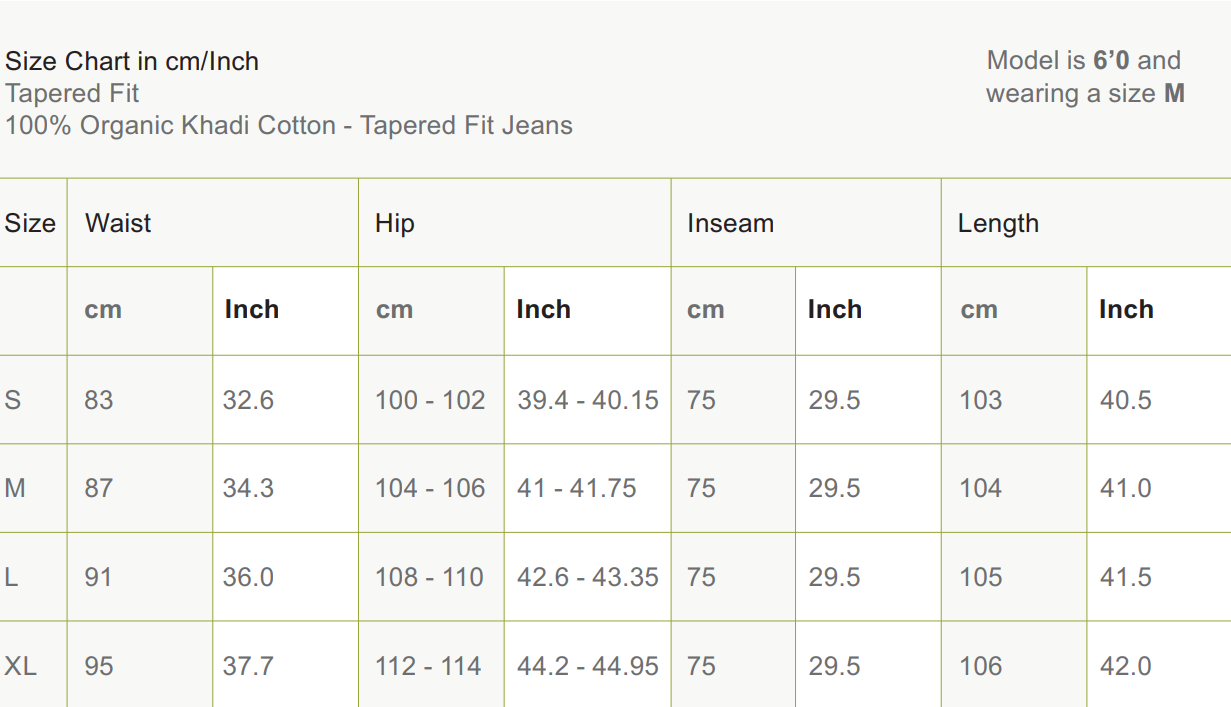Click the Waist column header
The height and width of the screenshot is (707, 1231).
118,223
